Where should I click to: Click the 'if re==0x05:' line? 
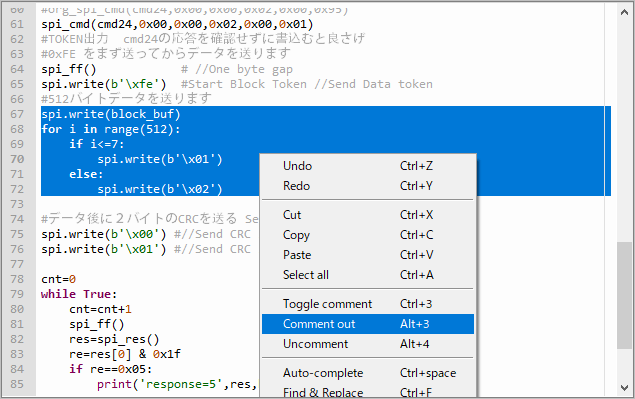pos(111,369)
